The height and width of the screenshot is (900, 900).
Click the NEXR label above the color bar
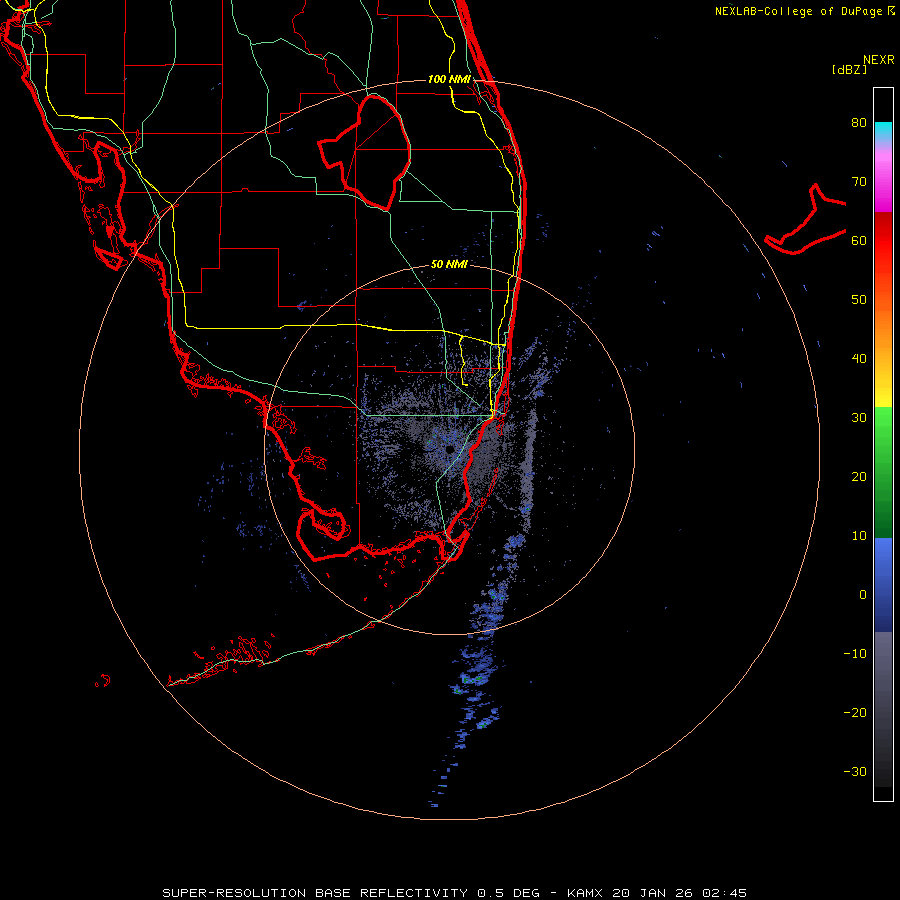point(878,60)
